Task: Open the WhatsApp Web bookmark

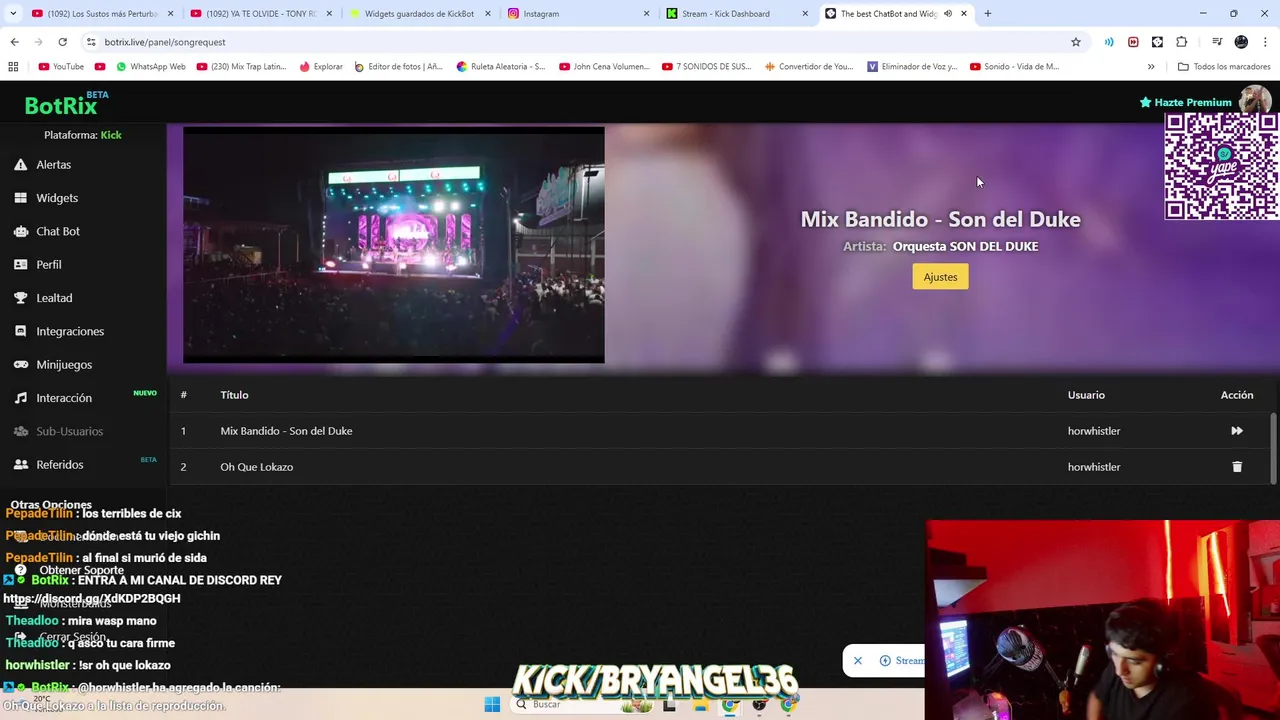Action: pyautogui.click(x=150, y=67)
